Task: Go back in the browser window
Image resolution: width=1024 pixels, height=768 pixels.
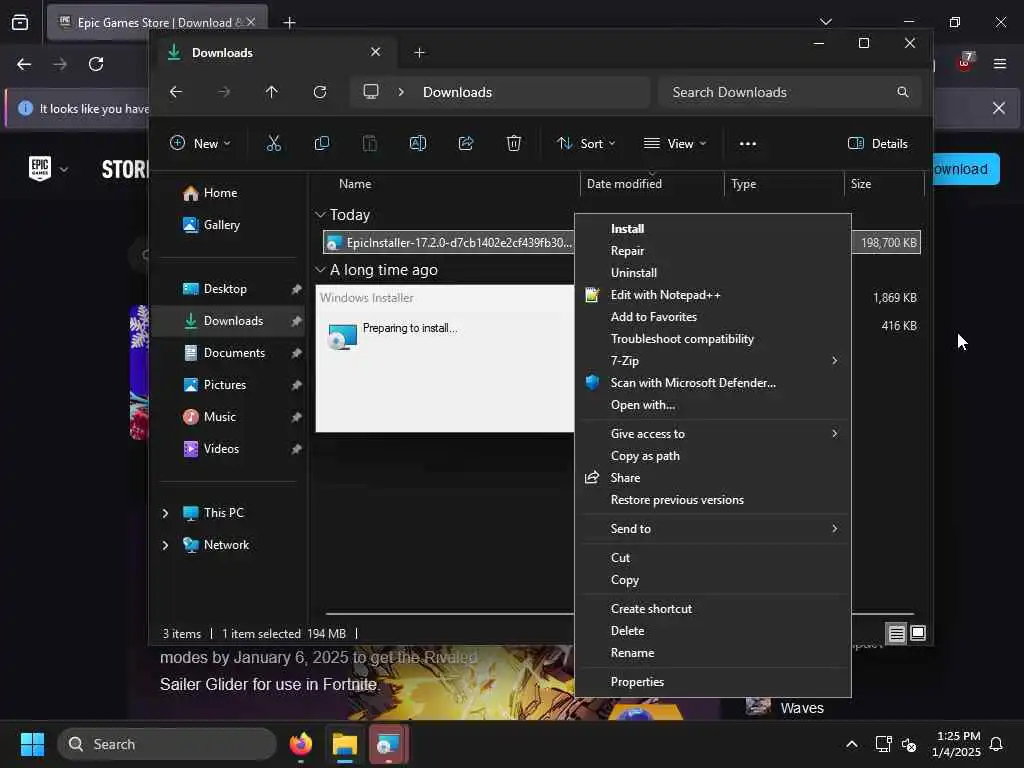Action: pyautogui.click(x=24, y=64)
